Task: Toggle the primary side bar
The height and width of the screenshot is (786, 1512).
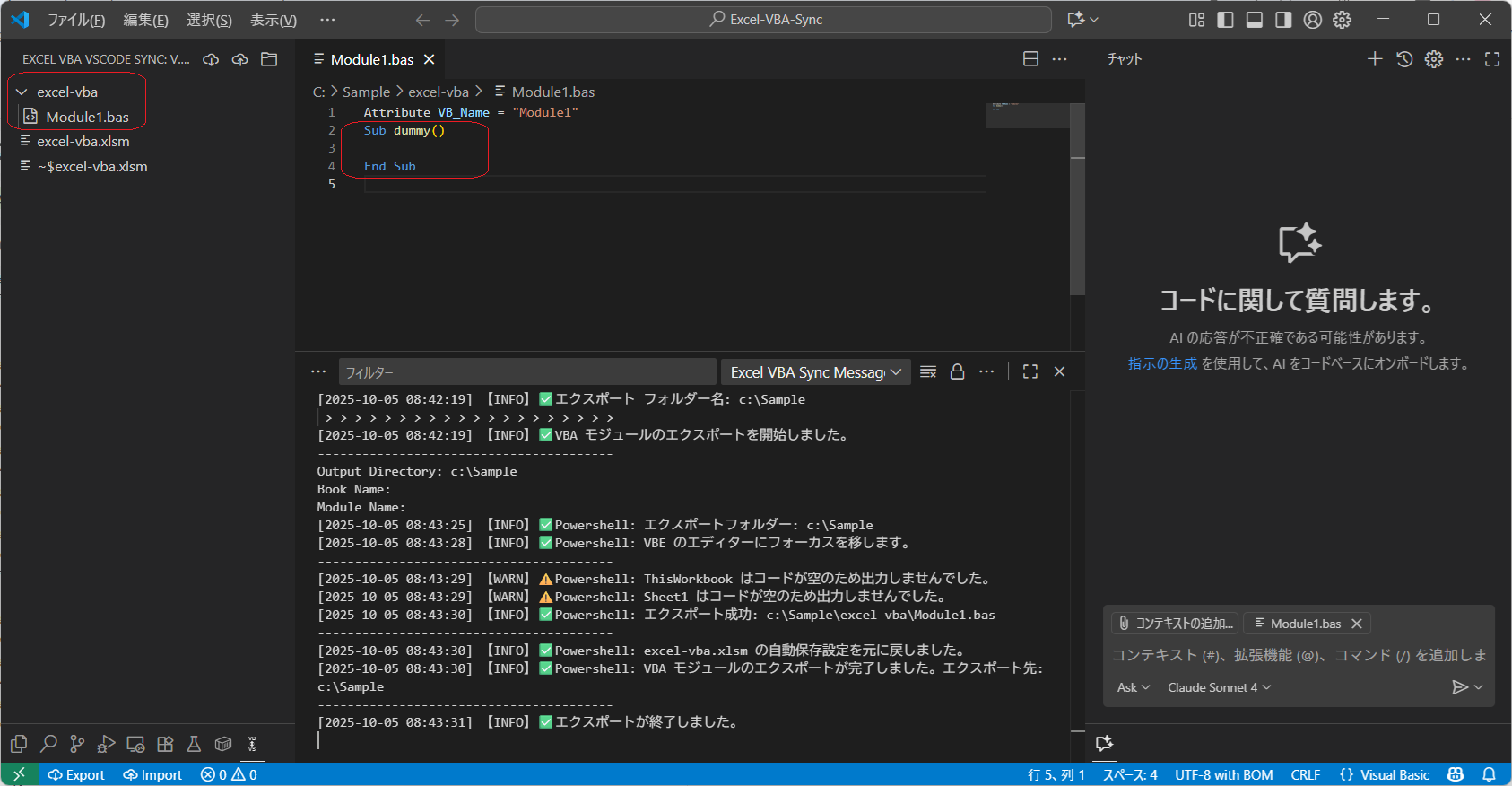Action: pos(1225,20)
